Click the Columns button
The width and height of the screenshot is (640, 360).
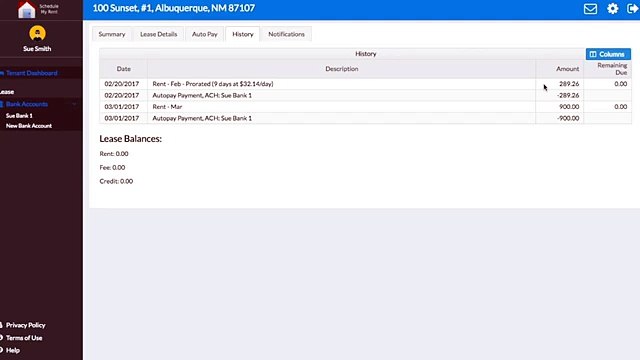pyautogui.click(x=608, y=54)
